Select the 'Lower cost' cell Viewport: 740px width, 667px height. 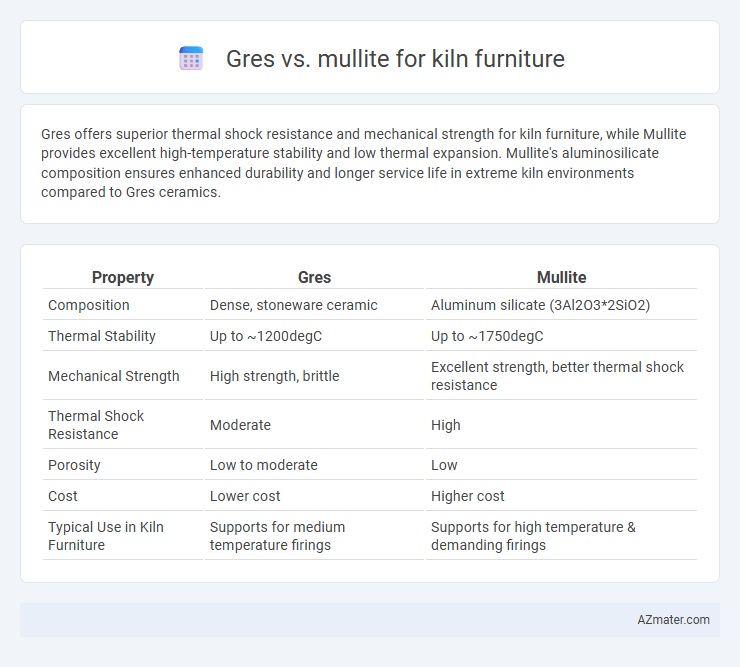245,496
